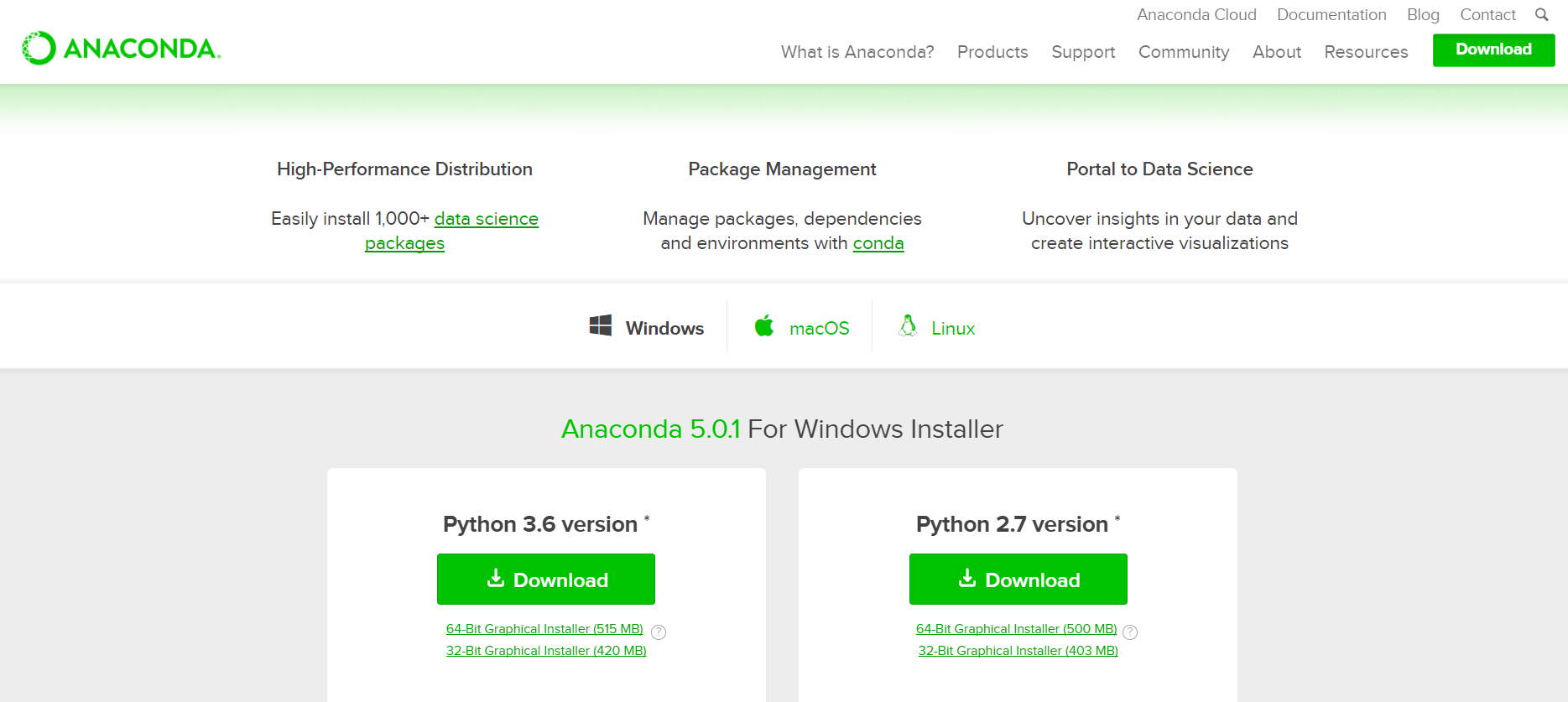Click the green Download button in header

1493,49
